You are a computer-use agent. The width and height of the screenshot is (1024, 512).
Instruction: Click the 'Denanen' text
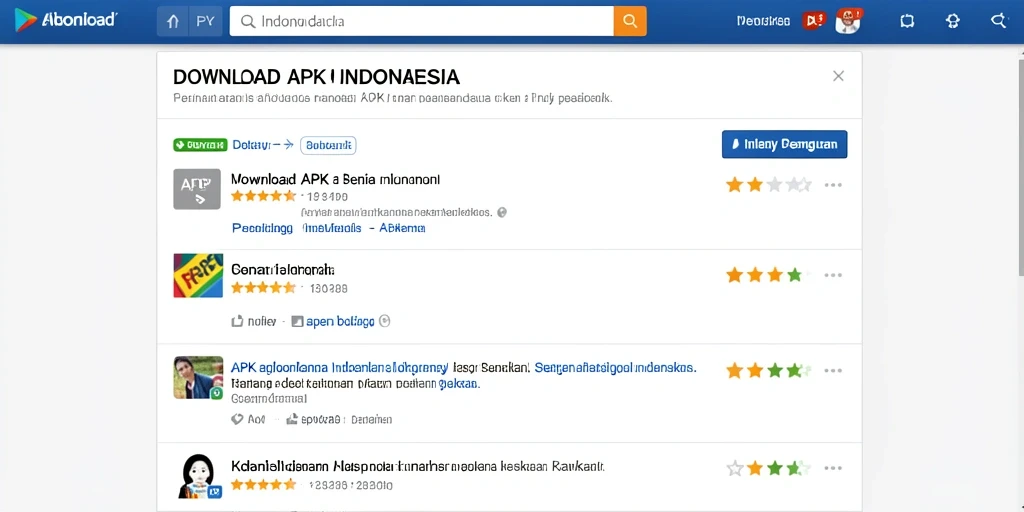pyautogui.click(x=372, y=420)
